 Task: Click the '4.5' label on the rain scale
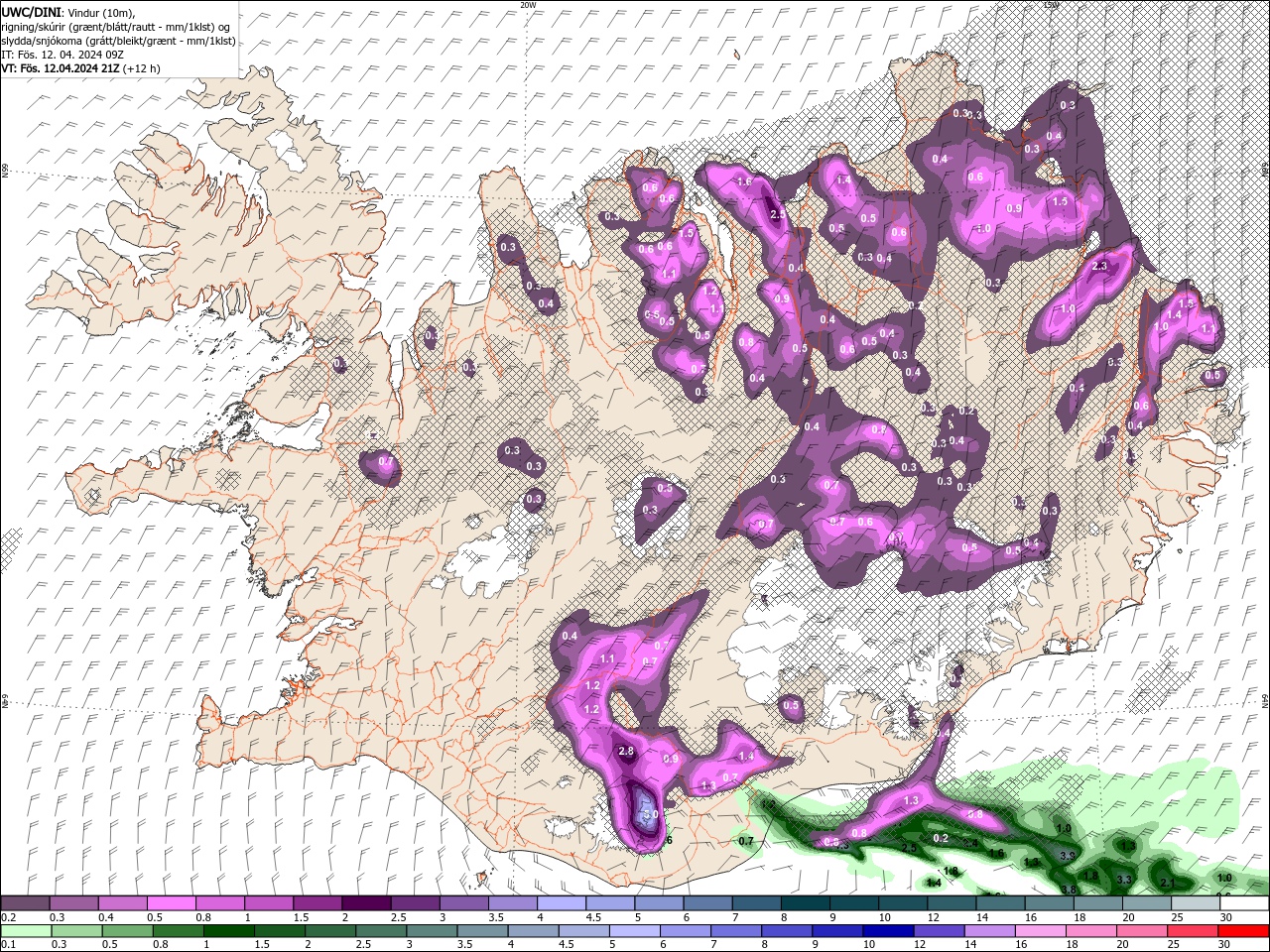567,945
